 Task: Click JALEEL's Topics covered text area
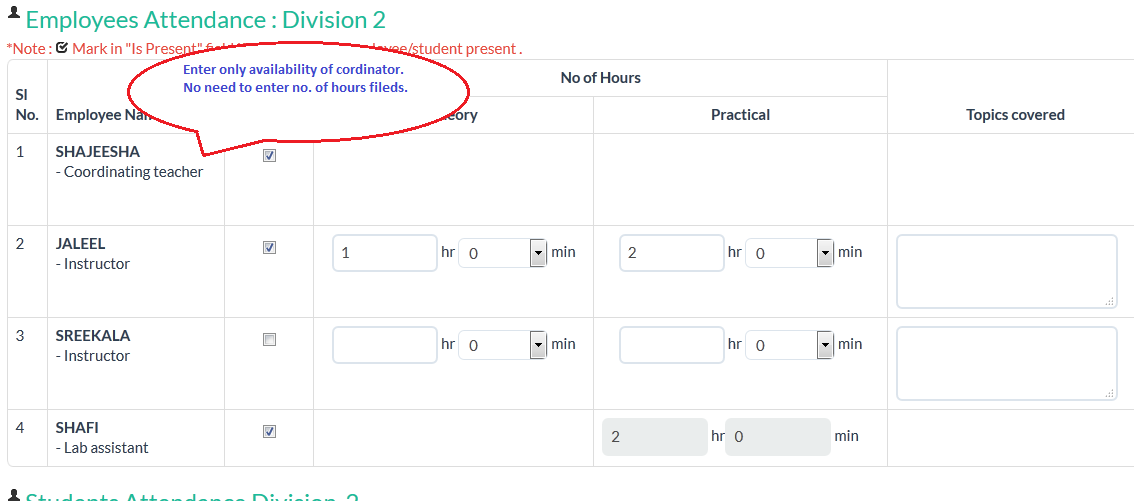pos(1006,271)
